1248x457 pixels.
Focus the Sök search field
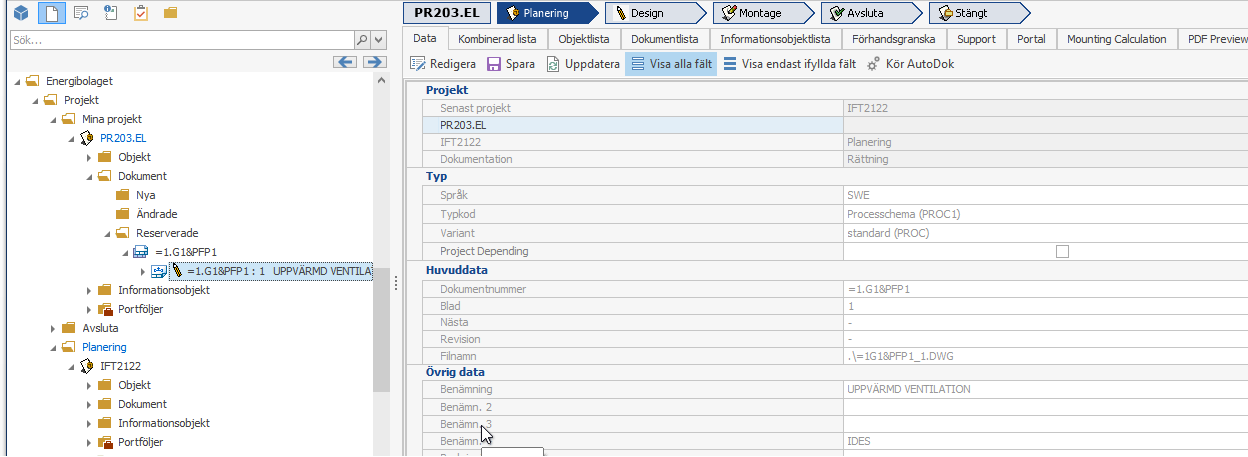click(x=182, y=40)
